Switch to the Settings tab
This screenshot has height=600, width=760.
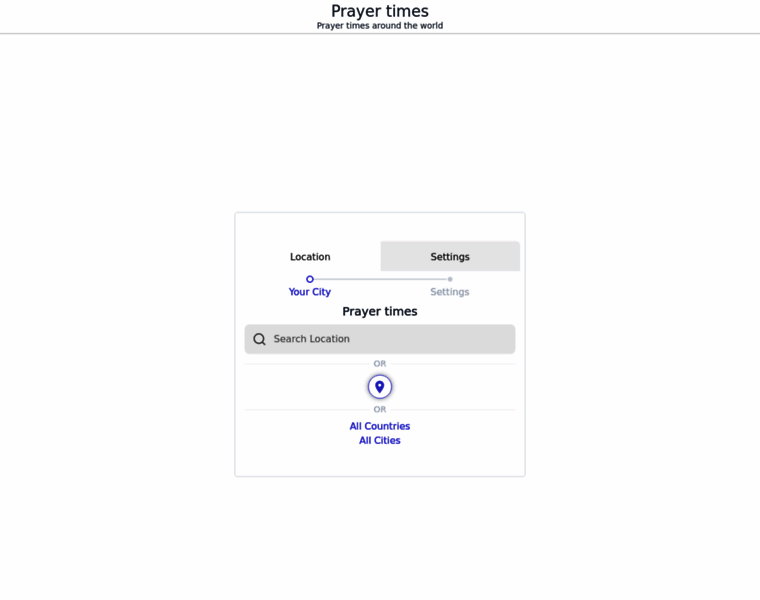tap(450, 256)
